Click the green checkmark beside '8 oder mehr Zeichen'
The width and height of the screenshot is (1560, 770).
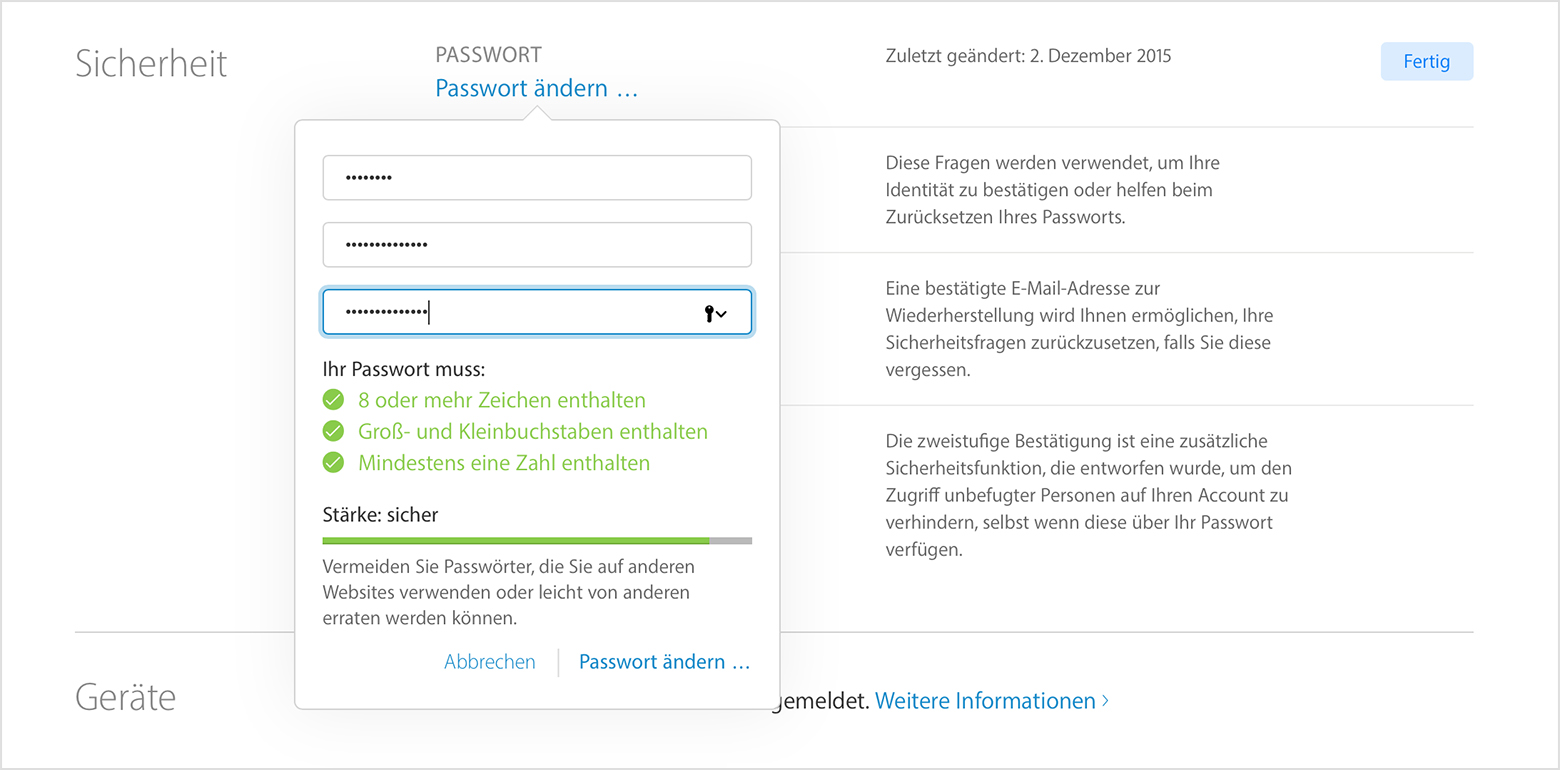(333, 400)
